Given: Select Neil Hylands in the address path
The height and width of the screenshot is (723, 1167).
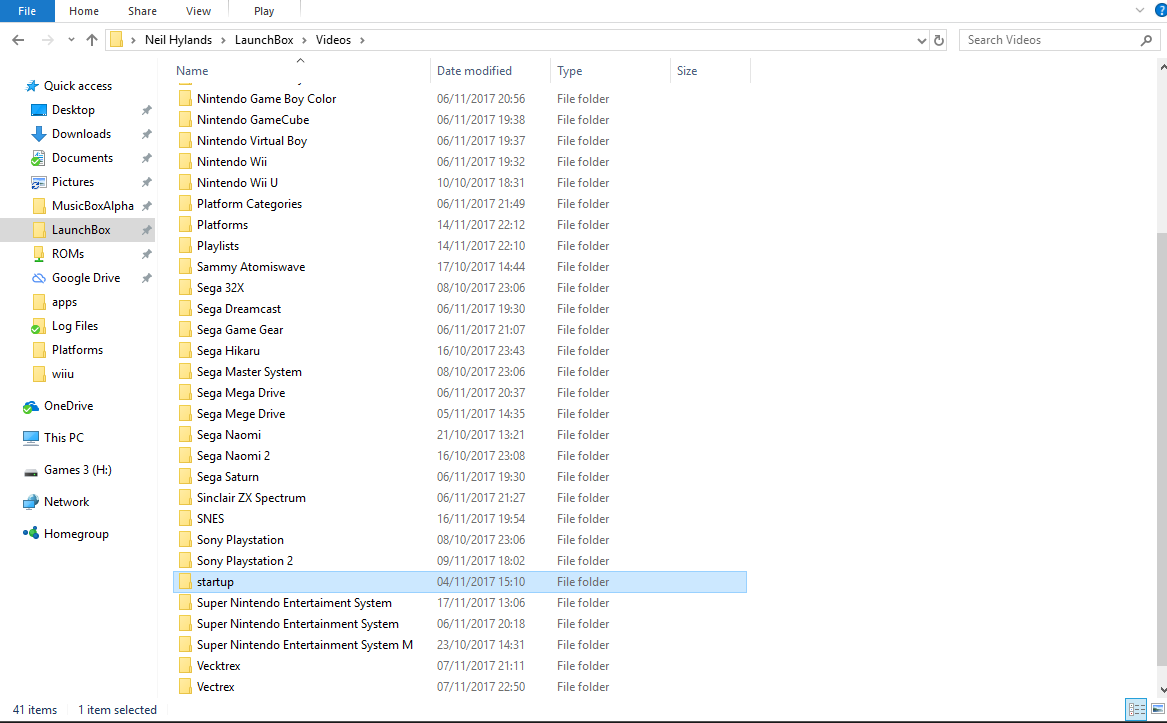Looking at the screenshot, I should click(179, 40).
